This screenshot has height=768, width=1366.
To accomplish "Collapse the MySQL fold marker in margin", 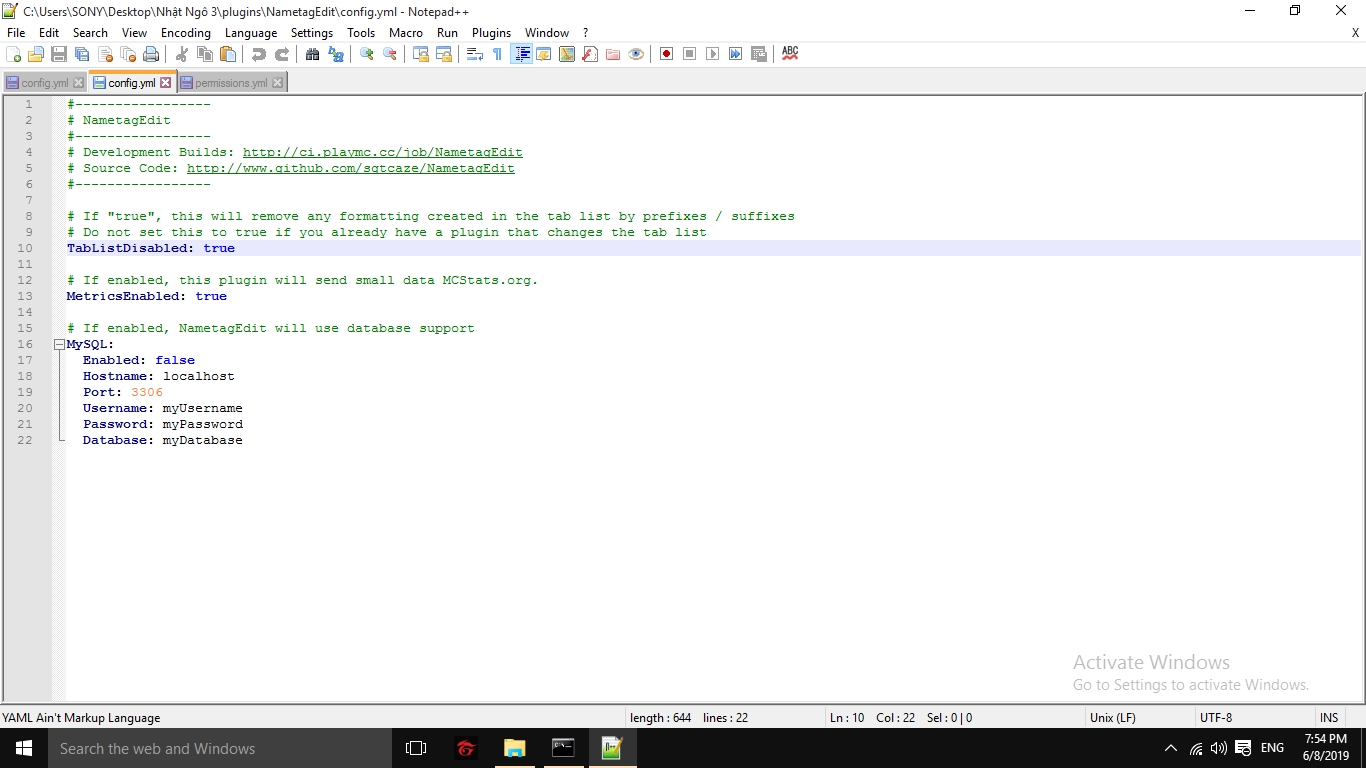I will pyautogui.click(x=59, y=345).
